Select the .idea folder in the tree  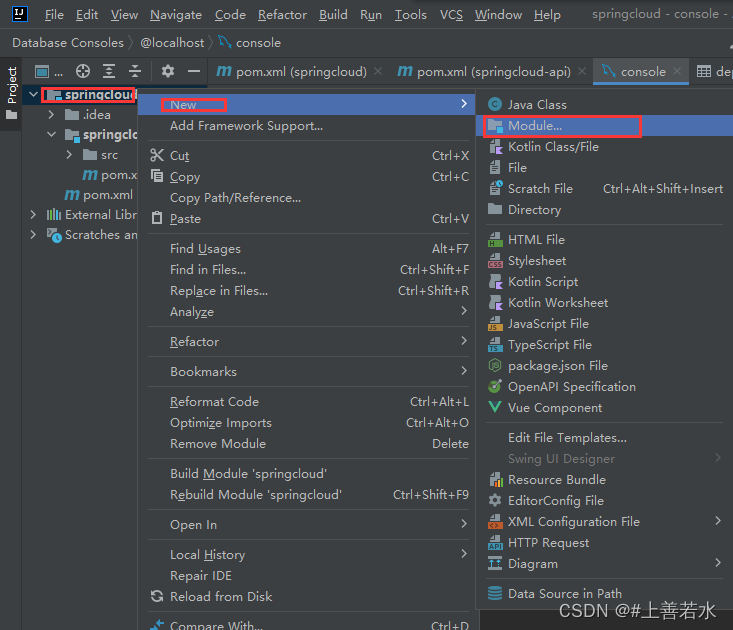point(88,115)
